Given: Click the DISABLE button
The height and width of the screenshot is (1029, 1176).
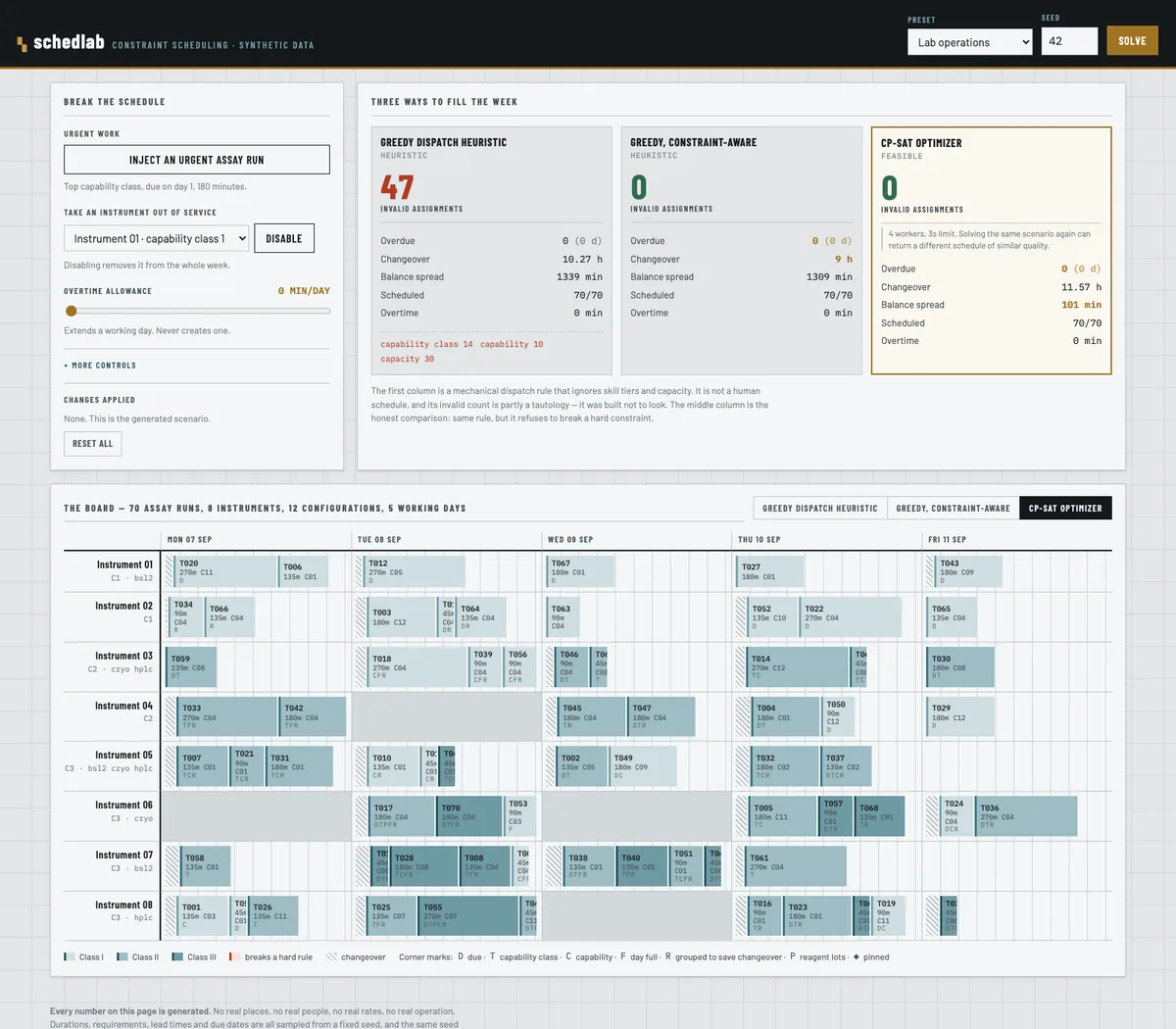Looking at the screenshot, I should tap(284, 238).
